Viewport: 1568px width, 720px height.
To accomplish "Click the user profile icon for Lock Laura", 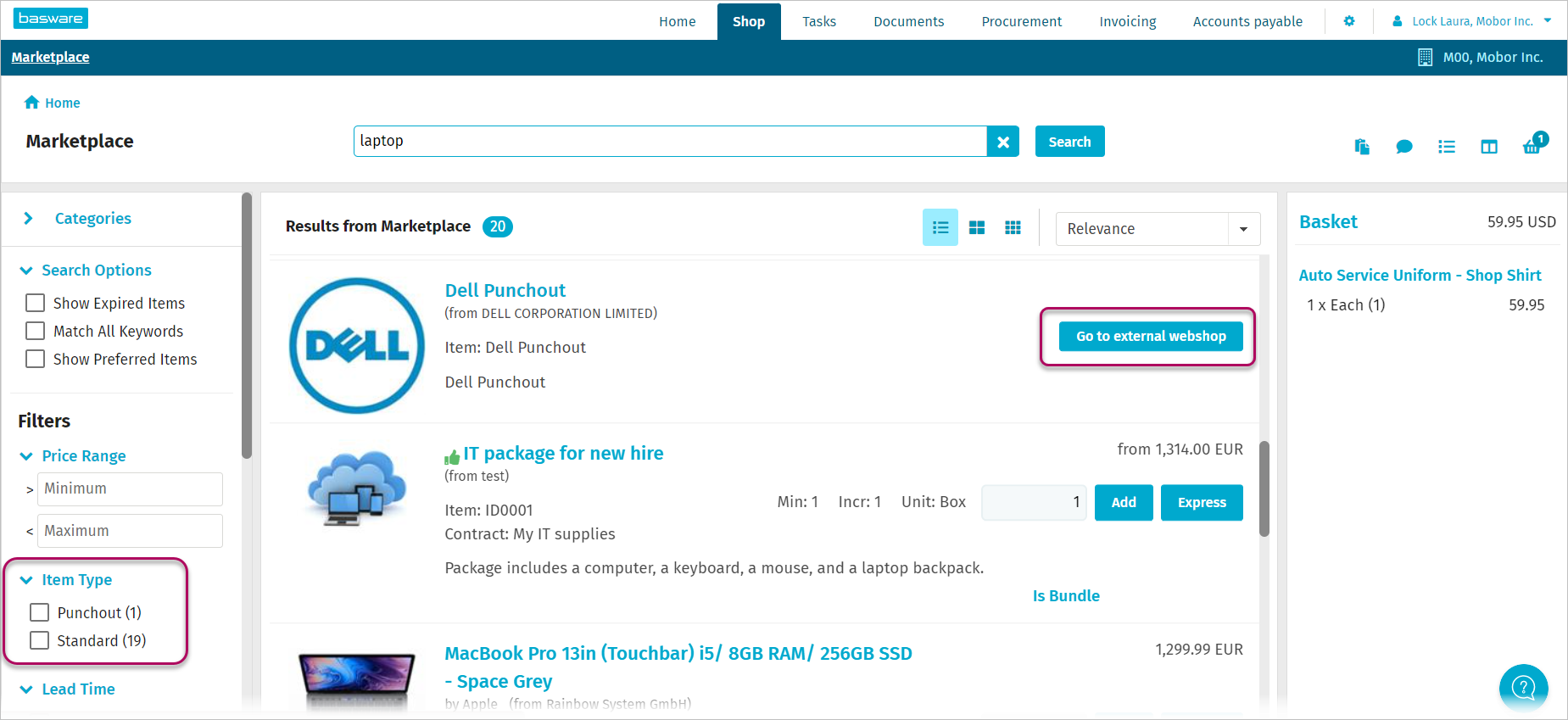I will 1397,21.
